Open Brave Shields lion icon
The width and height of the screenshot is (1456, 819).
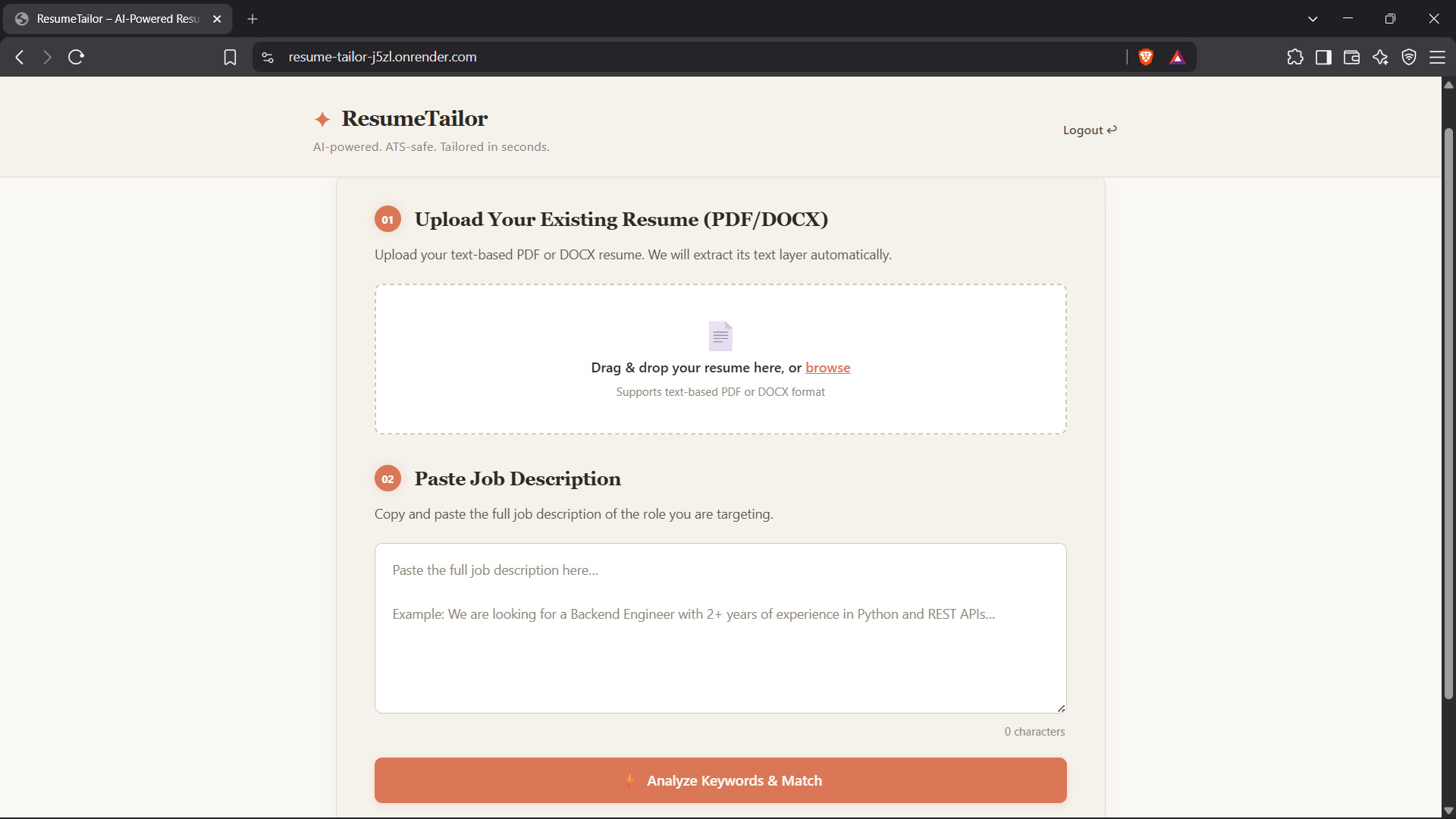[x=1146, y=57]
